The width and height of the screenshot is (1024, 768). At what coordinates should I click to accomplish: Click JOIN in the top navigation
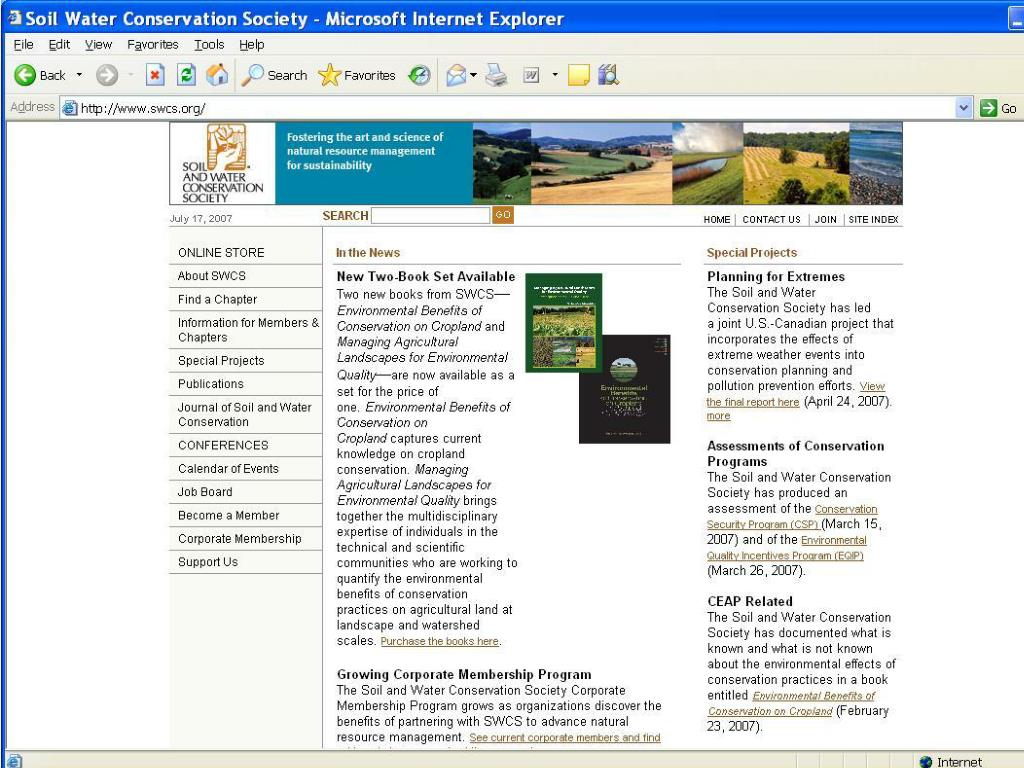tap(825, 219)
